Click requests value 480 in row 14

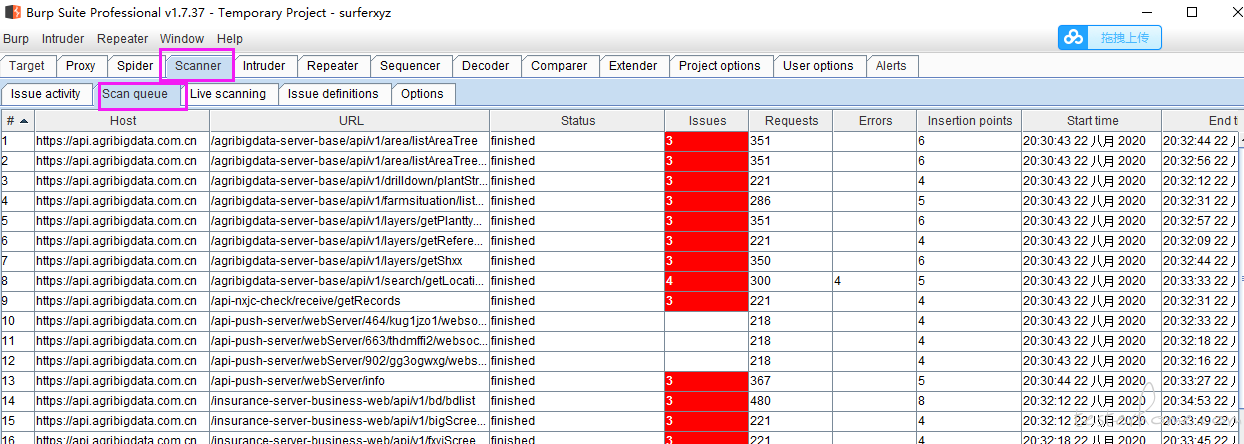tap(790, 401)
